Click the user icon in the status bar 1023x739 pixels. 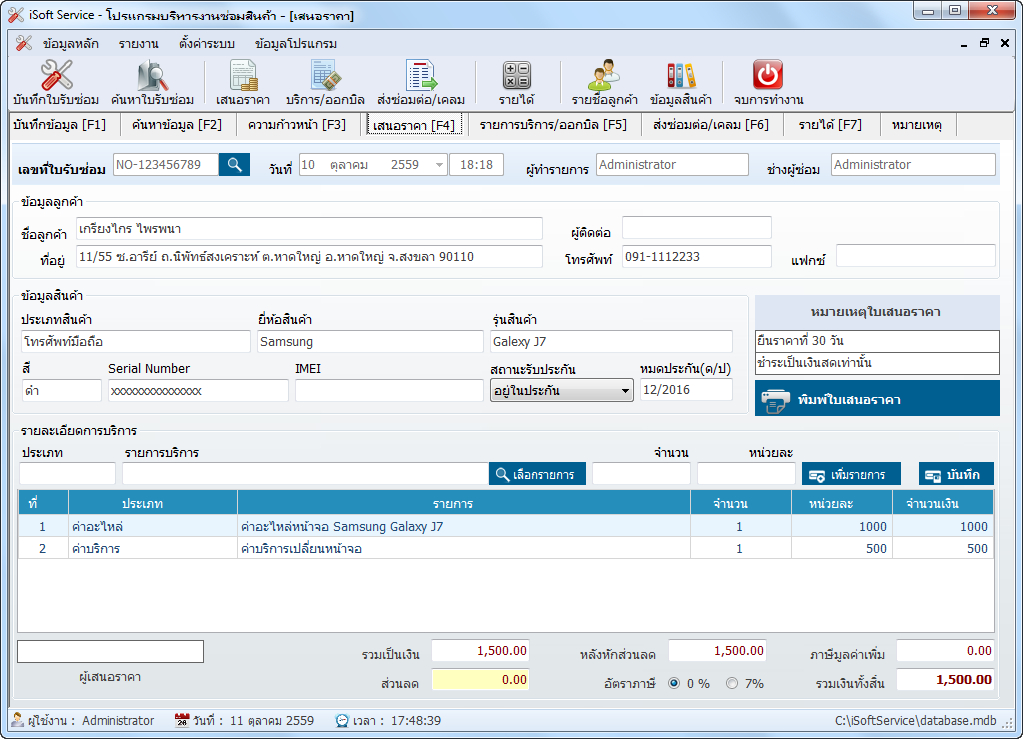[18, 720]
